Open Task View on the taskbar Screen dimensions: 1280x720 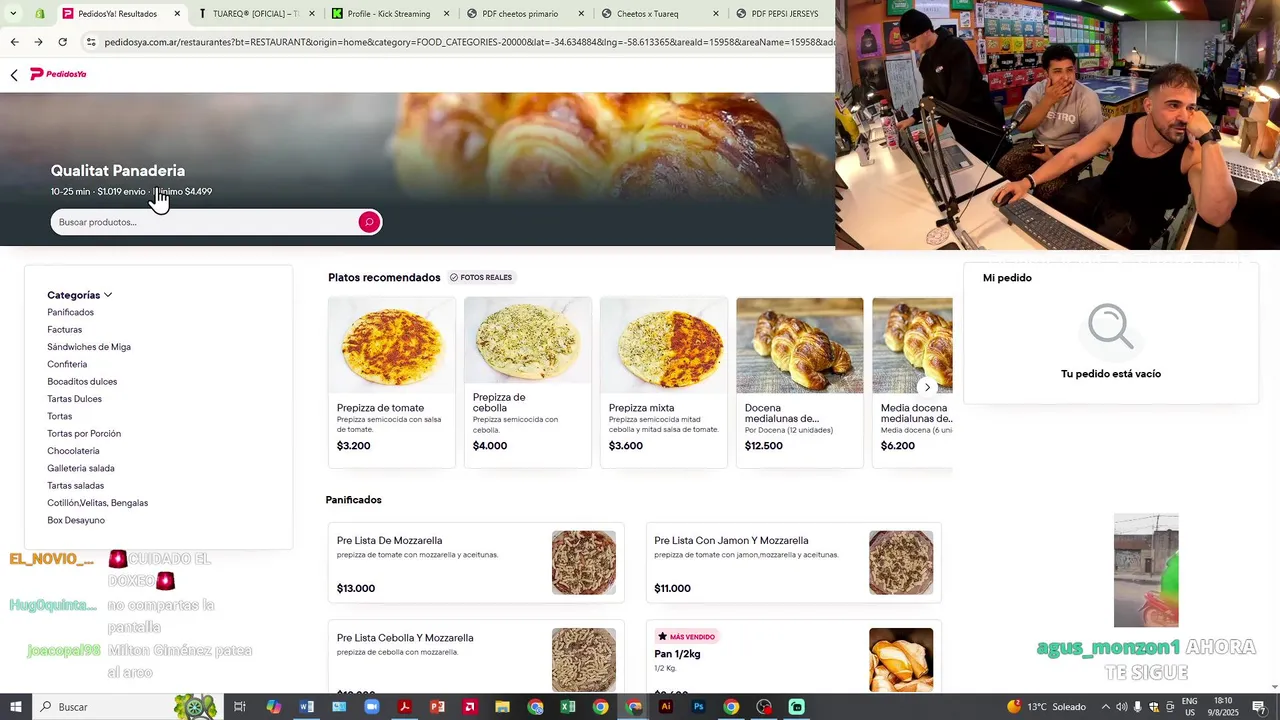pos(240,707)
